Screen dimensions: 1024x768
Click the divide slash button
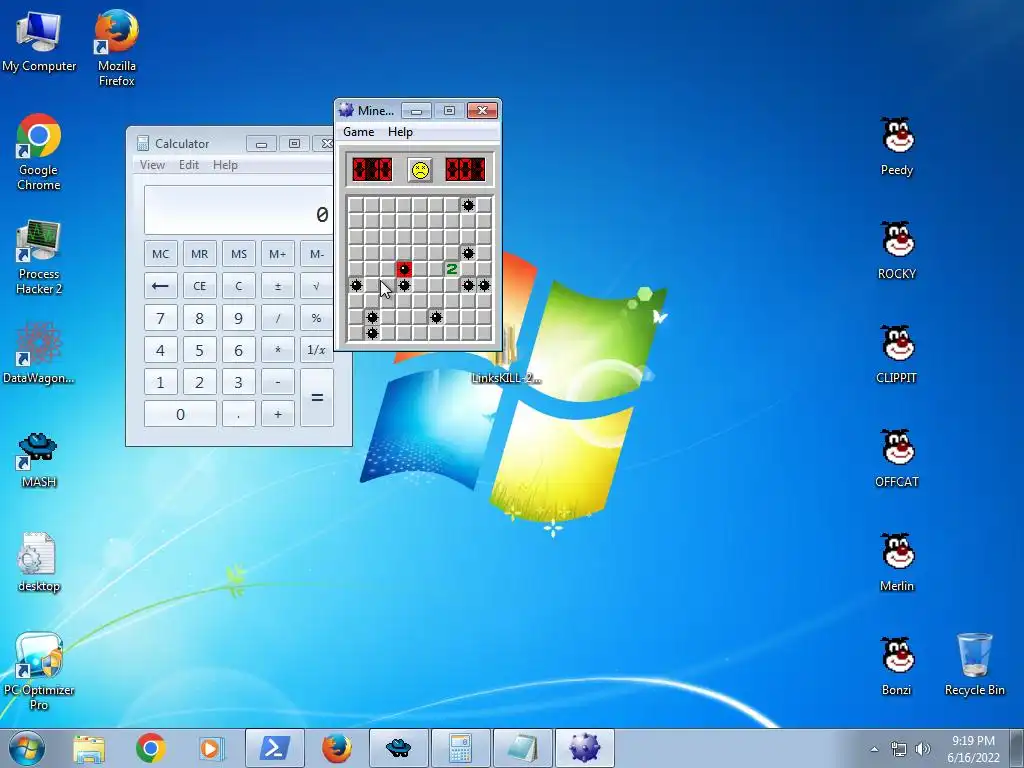(x=278, y=318)
